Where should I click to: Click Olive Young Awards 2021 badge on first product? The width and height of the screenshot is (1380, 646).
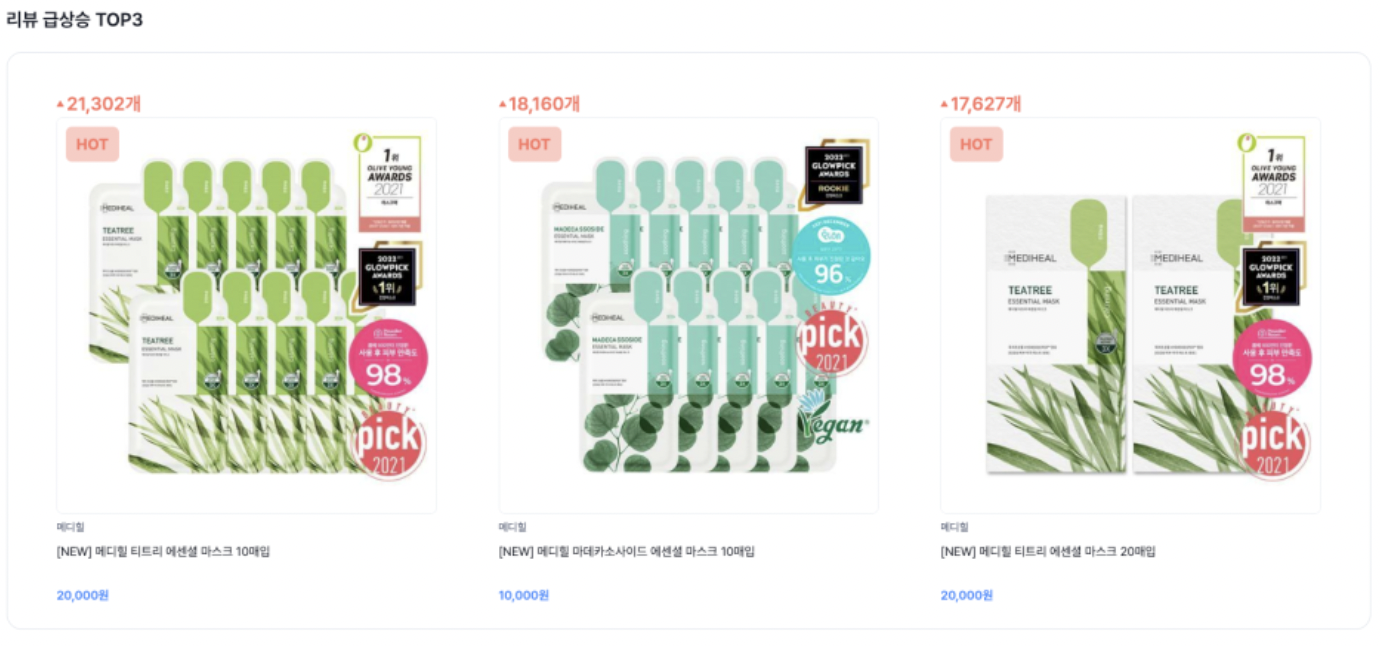click(x=390, y=183)
